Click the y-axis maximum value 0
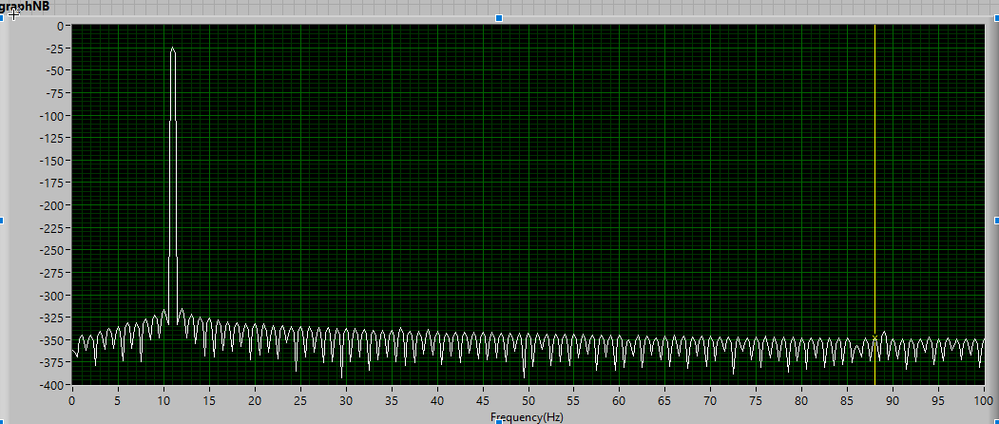 (62, 26)
